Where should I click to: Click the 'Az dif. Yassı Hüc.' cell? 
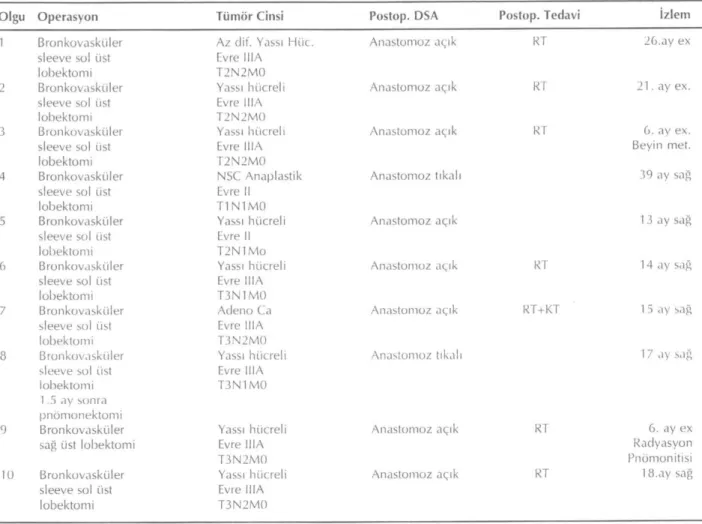click(265, 42)
